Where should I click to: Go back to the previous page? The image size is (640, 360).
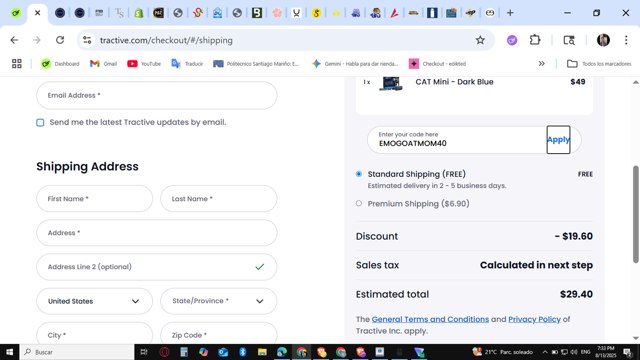[x=14, y=40]
